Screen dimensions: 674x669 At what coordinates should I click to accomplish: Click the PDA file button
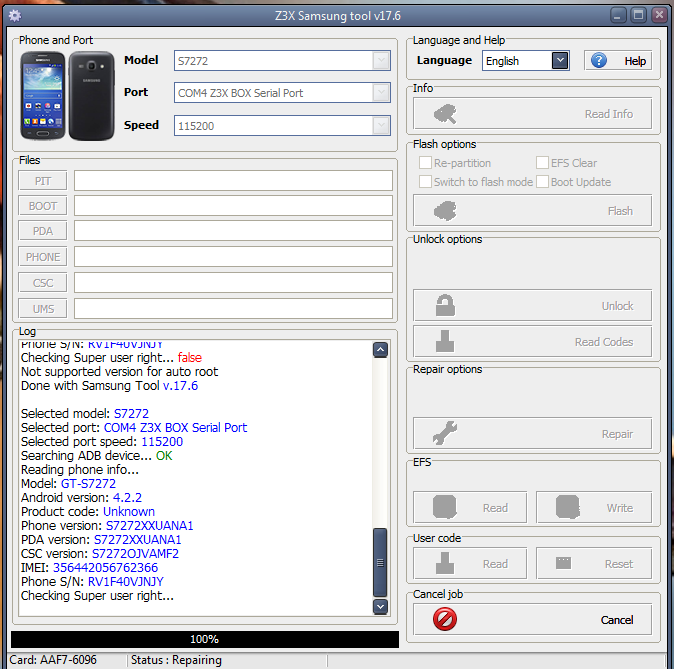pos(43,231)
